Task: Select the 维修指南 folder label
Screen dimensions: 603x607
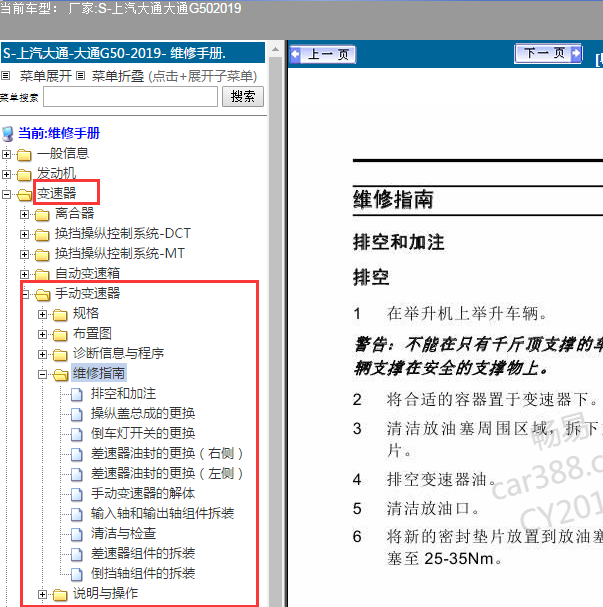Action: pos(99,374)
